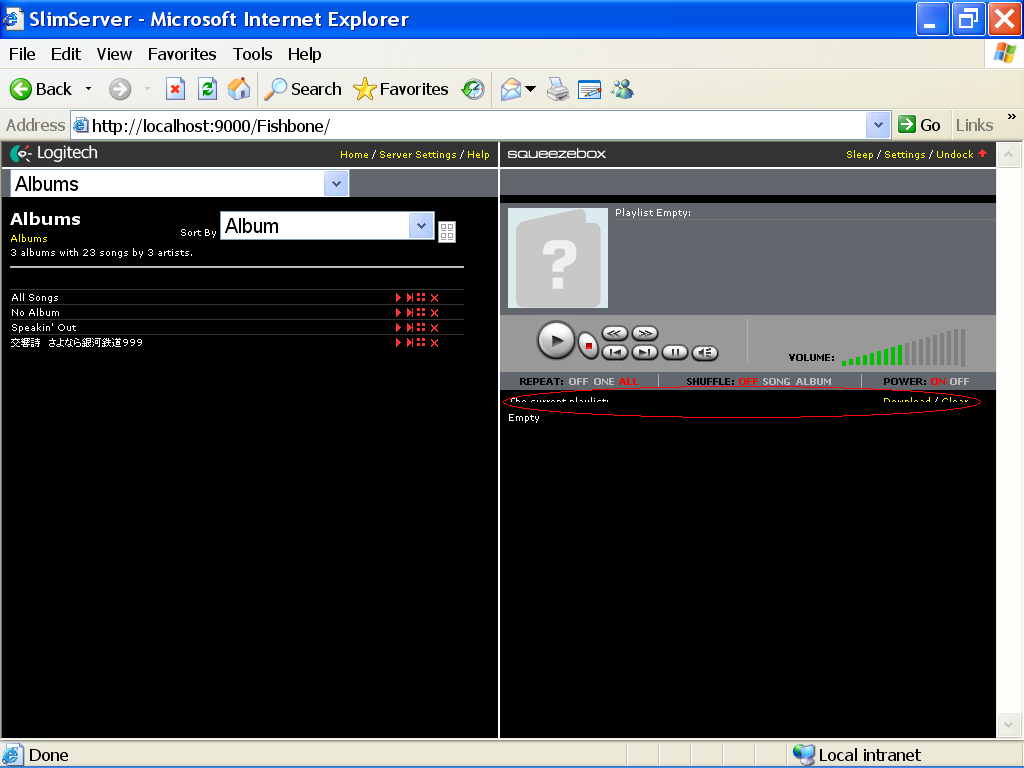Click the Stop button with red square

click(588, 345)
